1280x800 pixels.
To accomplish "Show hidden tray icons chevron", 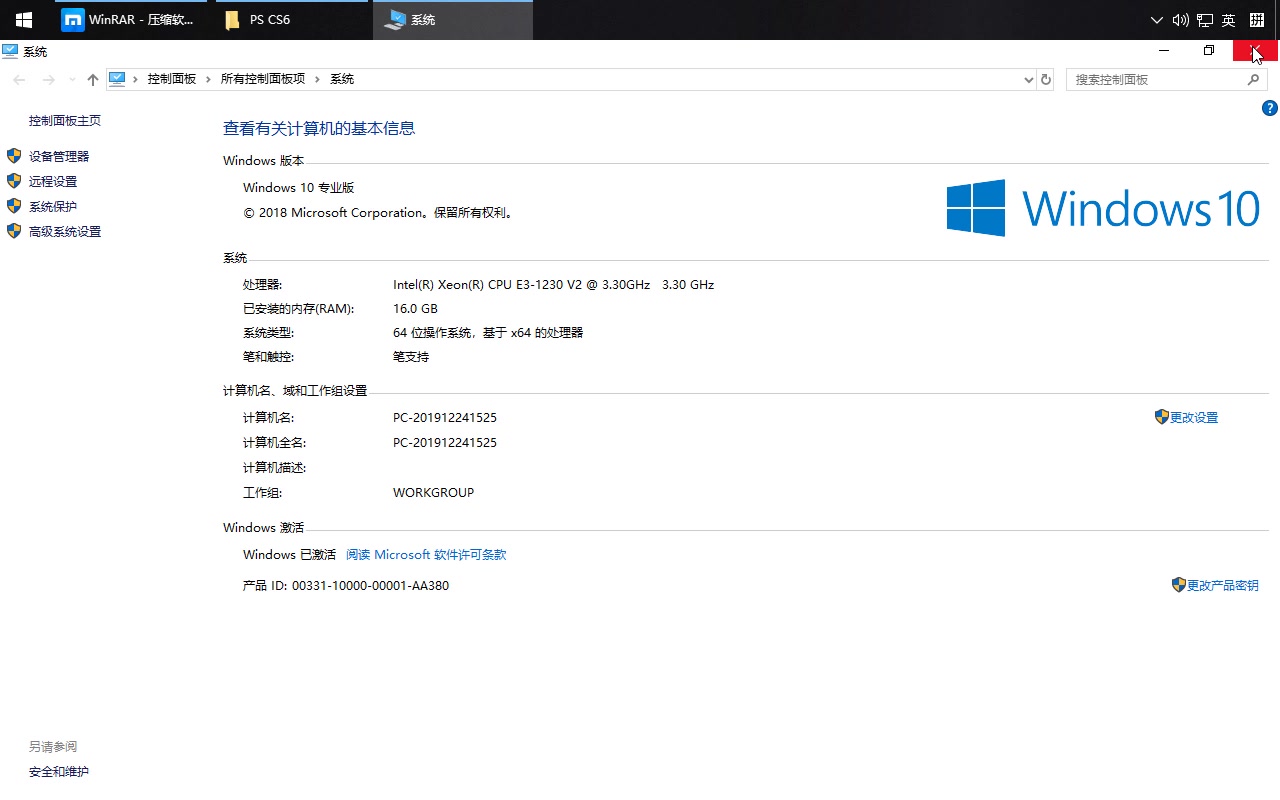I will [x=1157, y=20].
